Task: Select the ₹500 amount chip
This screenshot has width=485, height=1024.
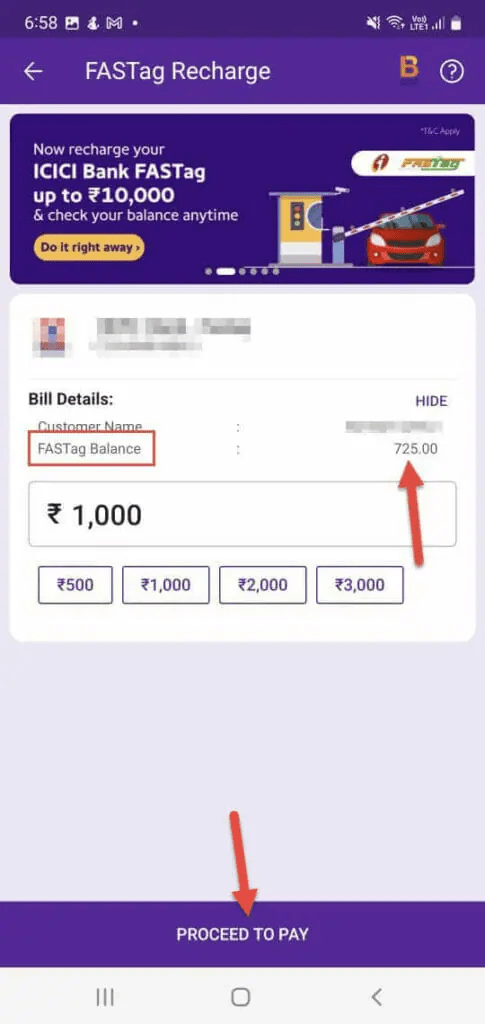Action: click(x=75, y=584)
